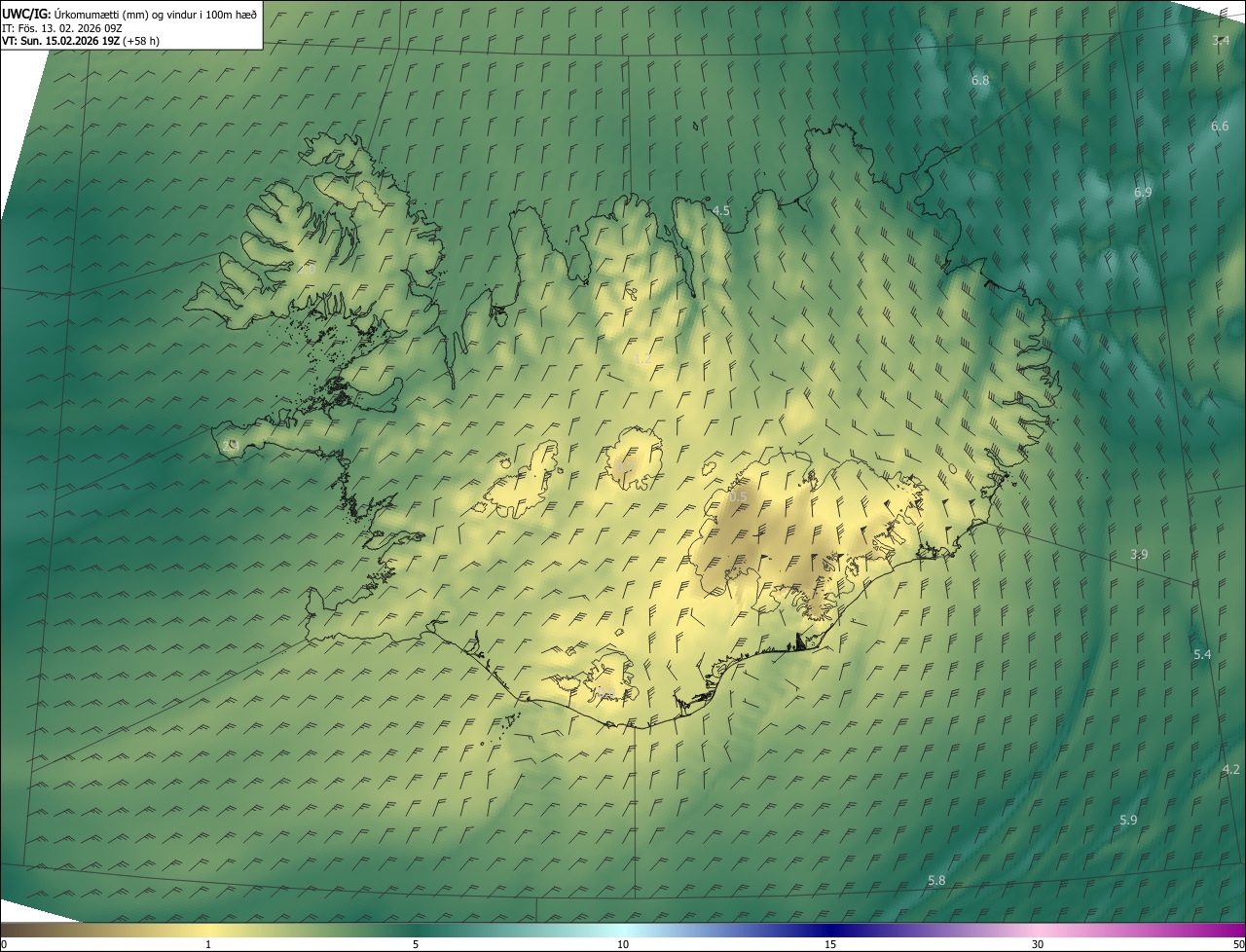Click the 4.5 value near north coast
This screenshot has height=952, width=1246.
[x=721, y=210]
